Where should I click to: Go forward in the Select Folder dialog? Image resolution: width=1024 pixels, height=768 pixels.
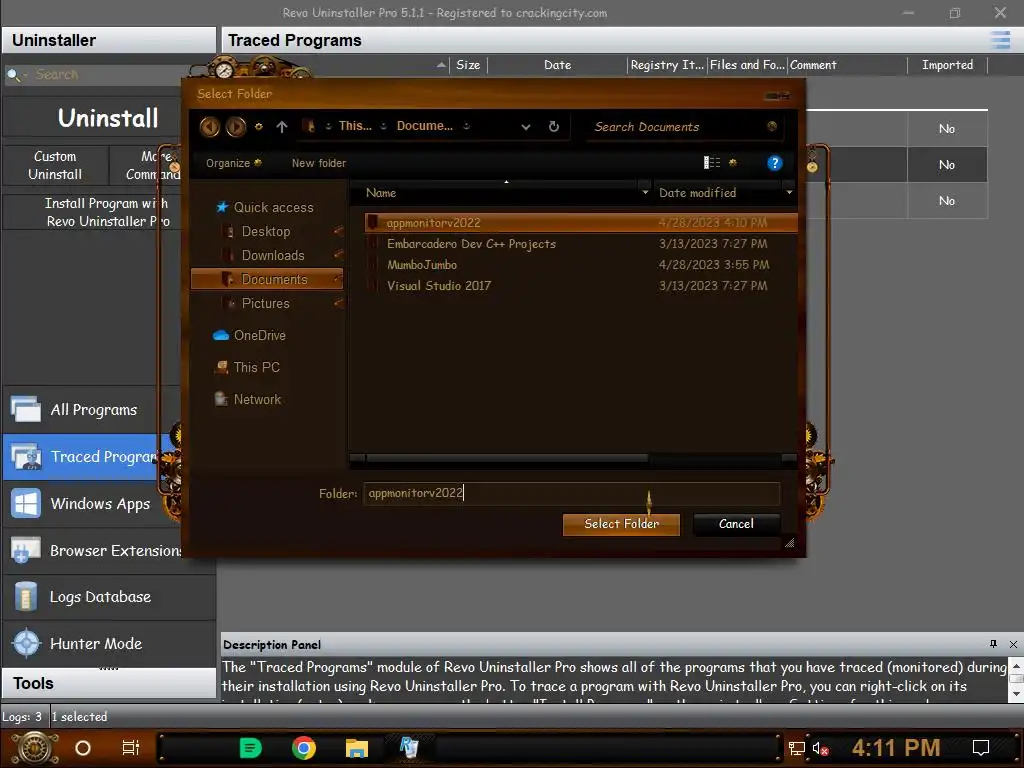[236, 127]
